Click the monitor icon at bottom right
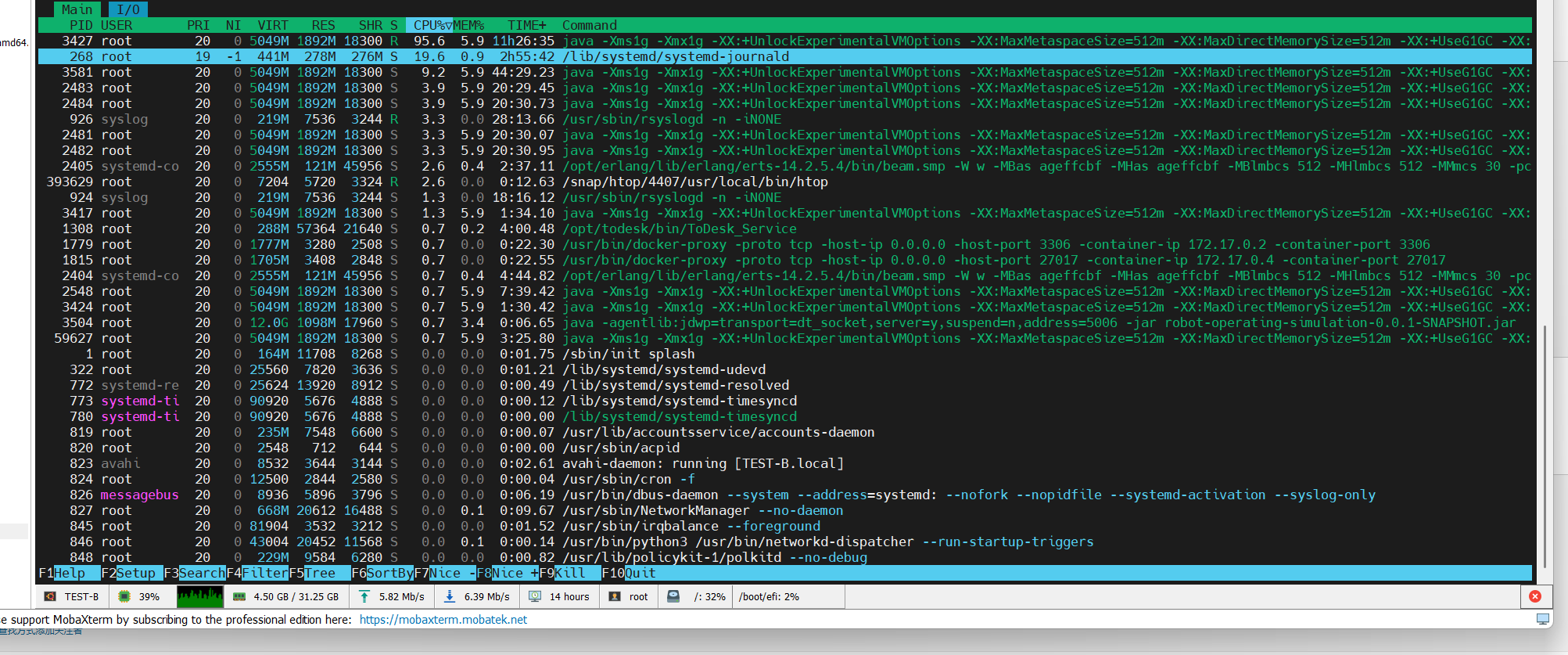This screenshot has width=1568, height=655. 1543,619
